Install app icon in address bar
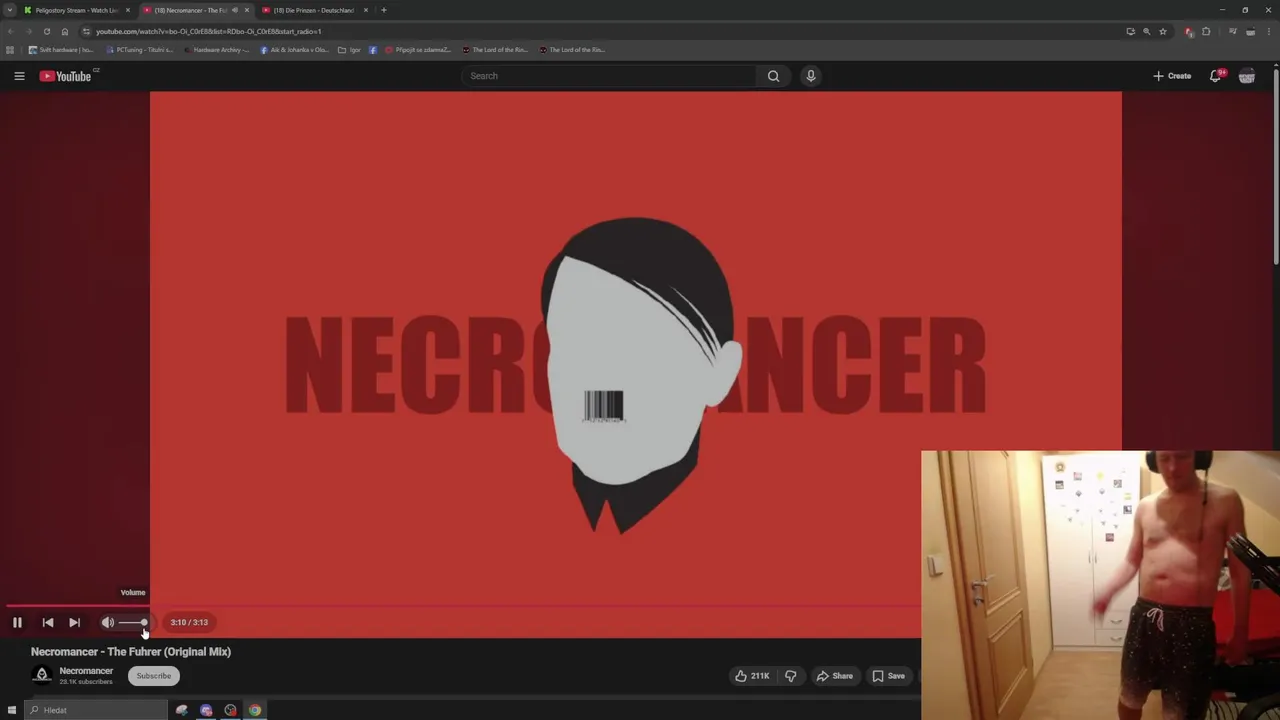 [1130, 31]
